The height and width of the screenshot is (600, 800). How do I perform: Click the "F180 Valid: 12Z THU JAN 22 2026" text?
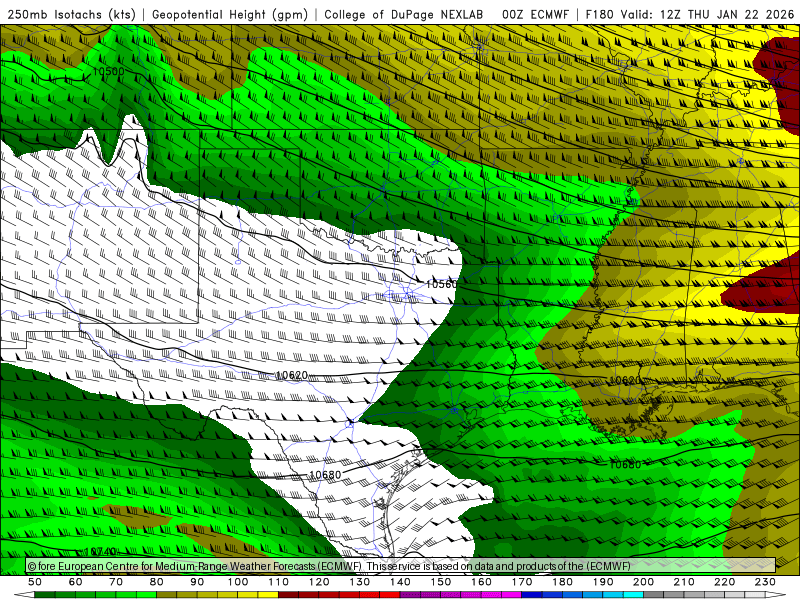click(x=690, y=14)
